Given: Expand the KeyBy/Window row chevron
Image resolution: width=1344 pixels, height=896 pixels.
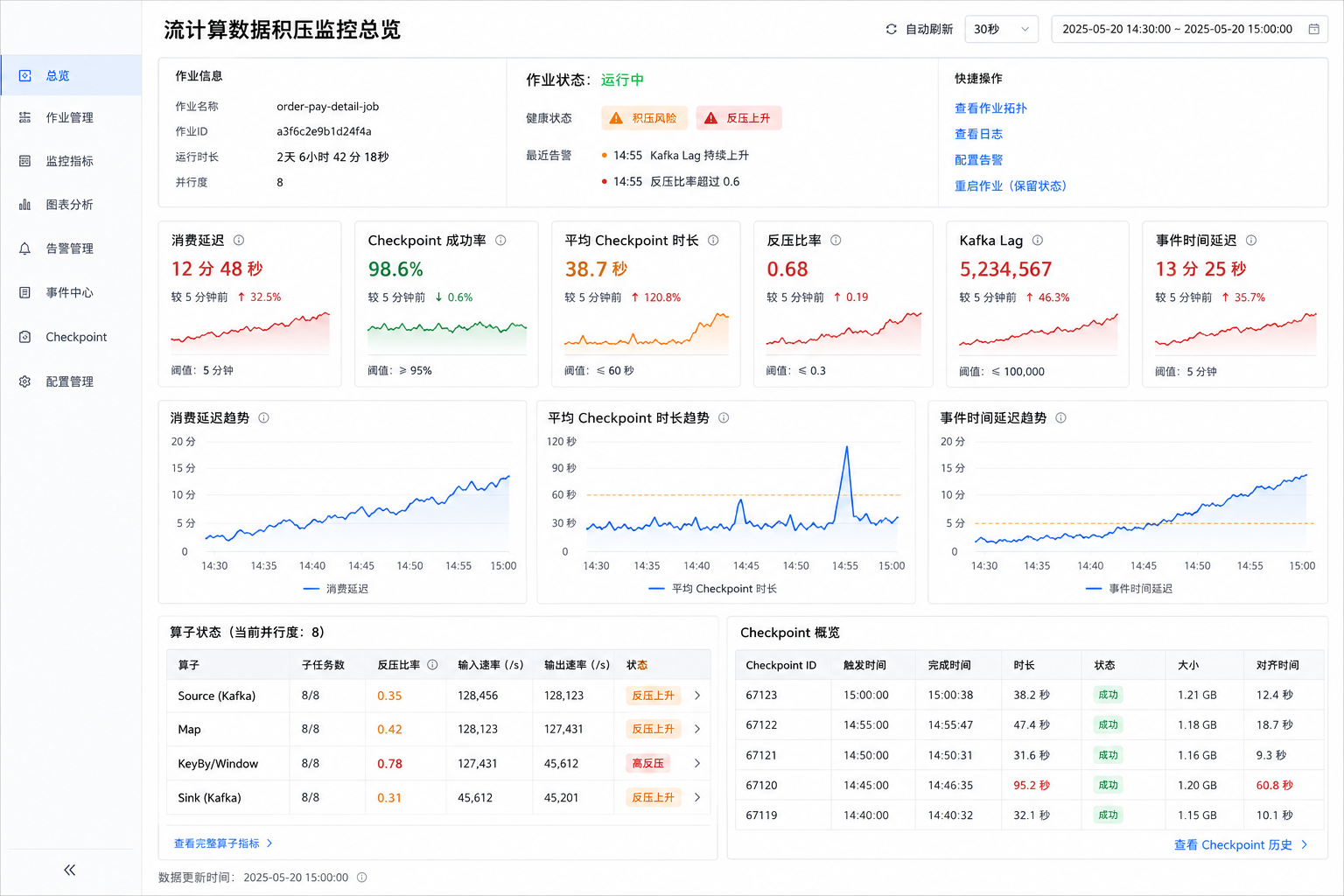Looking at the screenshot, I should point(697,764).
